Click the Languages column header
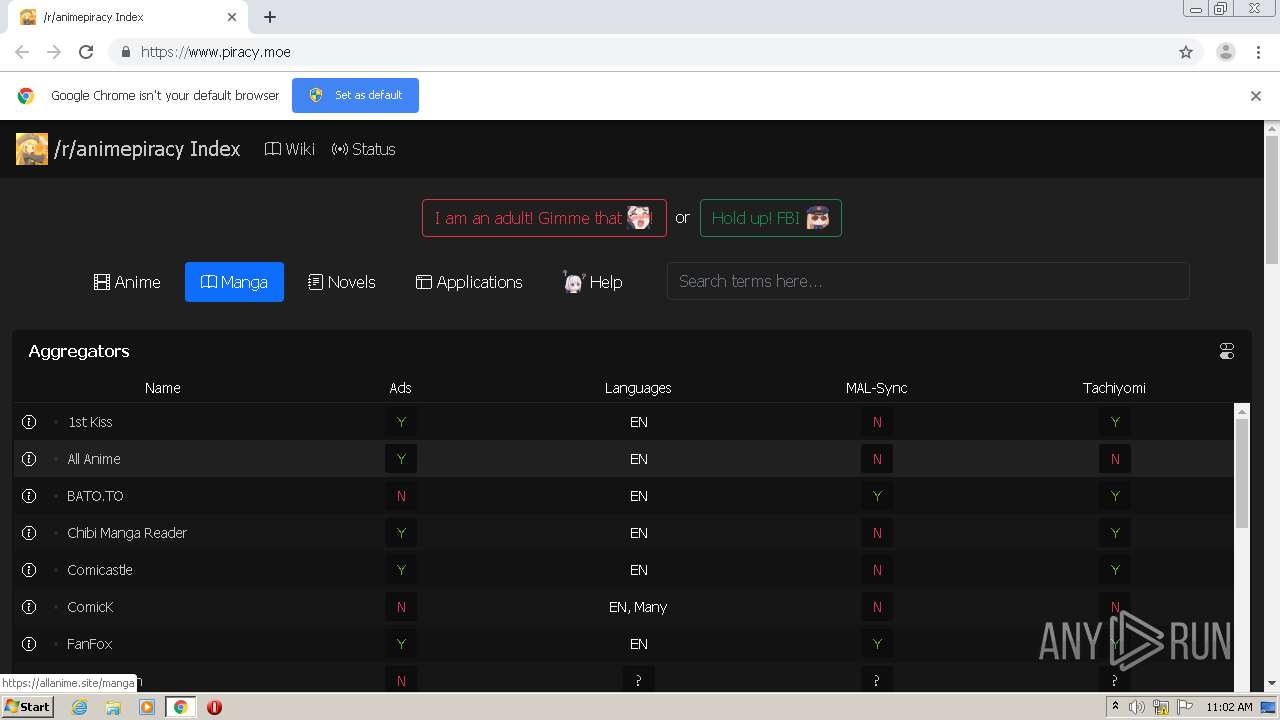Viewport: 1280px width, 720px height. pyautogui.click(x=638, y=388)
